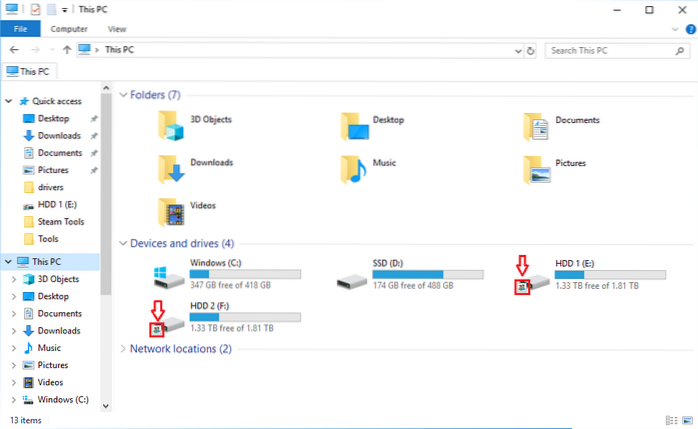This screenshot has height=429, width=698.
Task: Select Steam Tools in Quick access
Action: pos(61,223)
